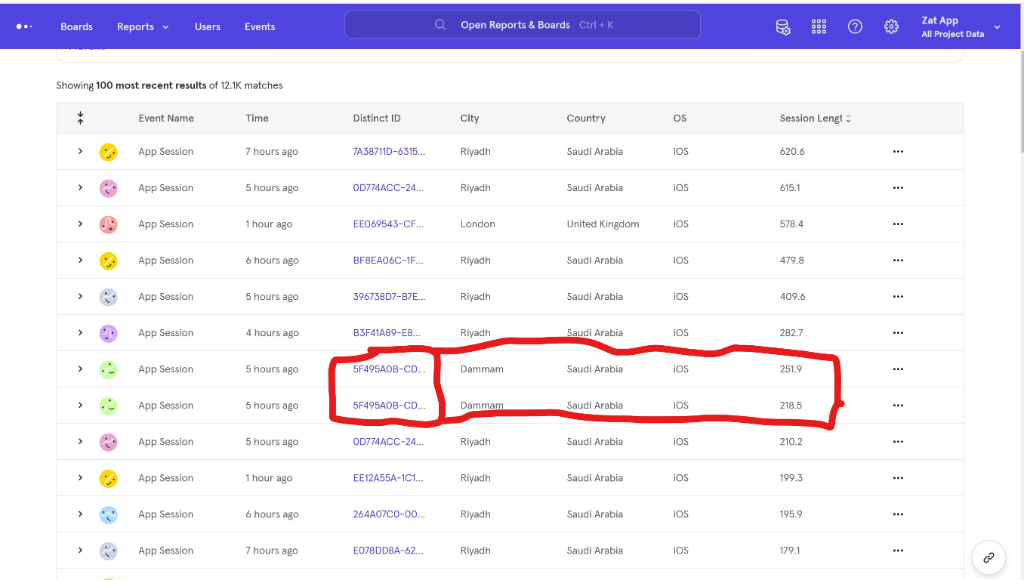Click the United Kingdom country cell
Viewport: 1024px width, 580px height.
[603, 224]
